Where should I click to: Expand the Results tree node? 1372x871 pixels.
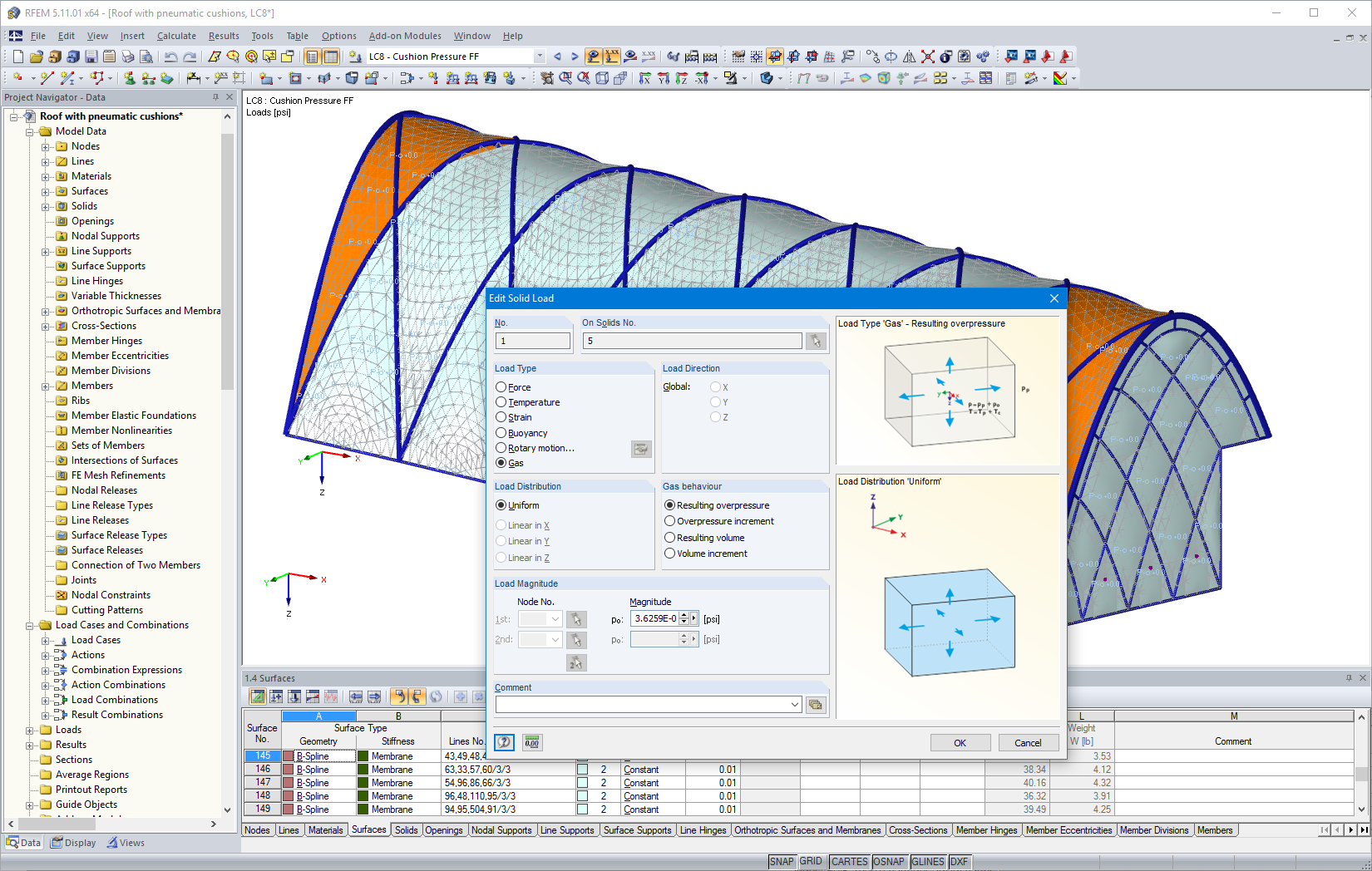pos(30,745)
